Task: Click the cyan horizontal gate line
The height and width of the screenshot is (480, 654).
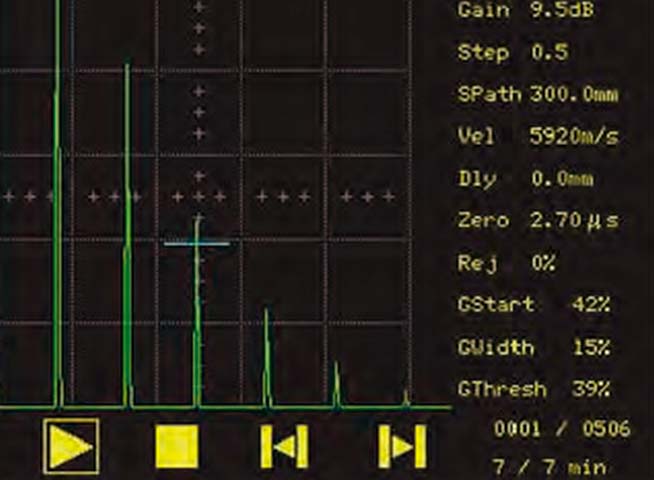Action: [196, 243]
